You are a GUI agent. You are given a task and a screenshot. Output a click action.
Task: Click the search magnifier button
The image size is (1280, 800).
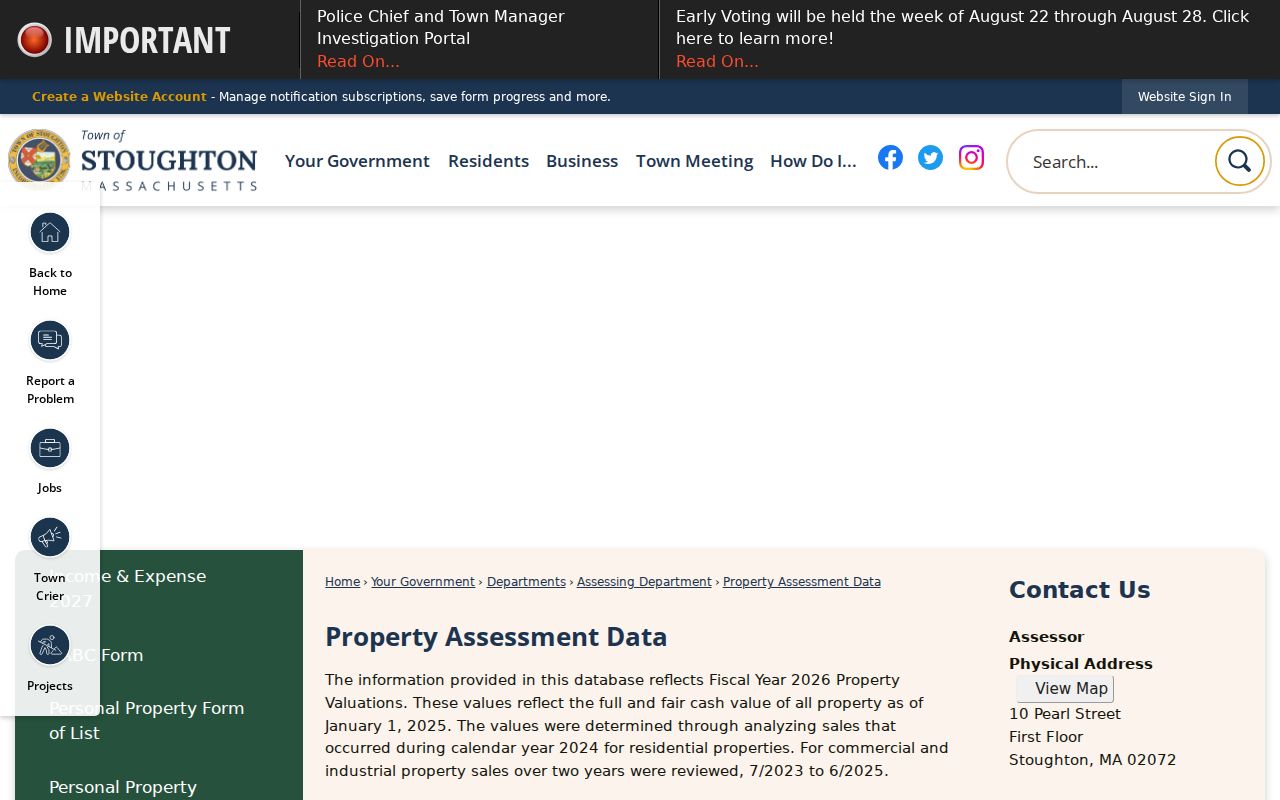pos(1240,161)
